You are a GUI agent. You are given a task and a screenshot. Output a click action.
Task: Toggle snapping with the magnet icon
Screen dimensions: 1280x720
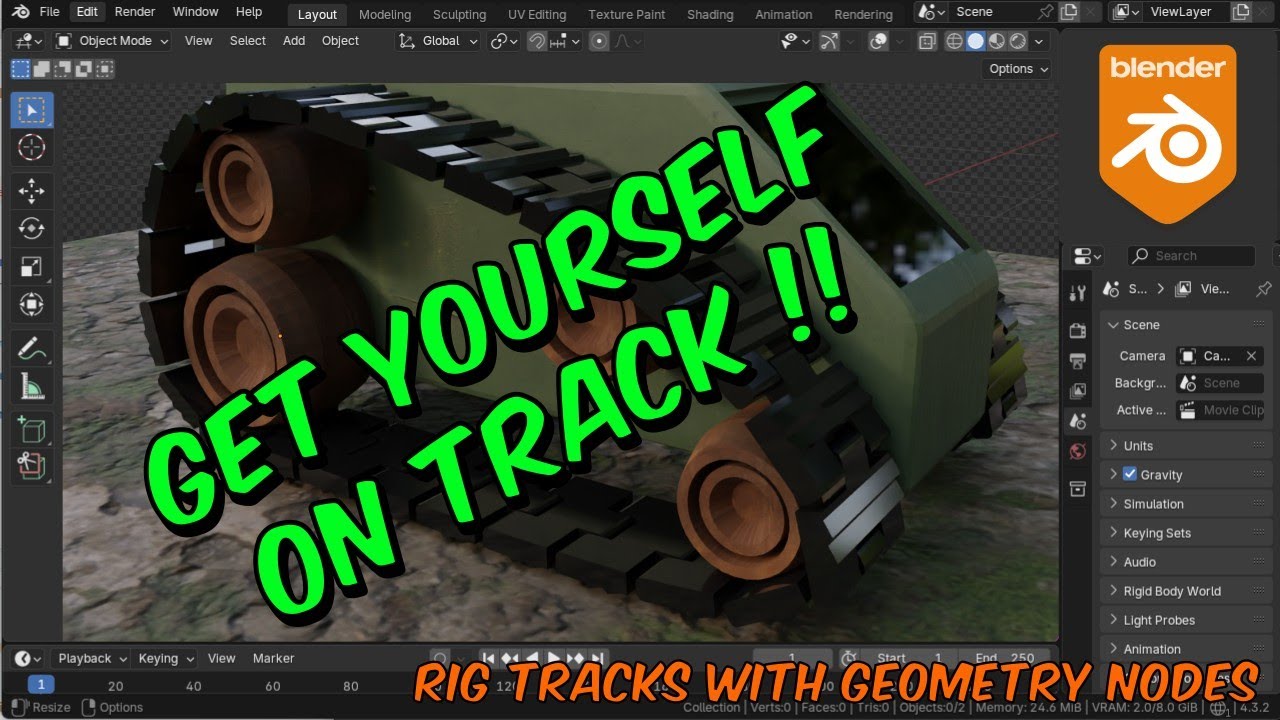pos(538,41)
